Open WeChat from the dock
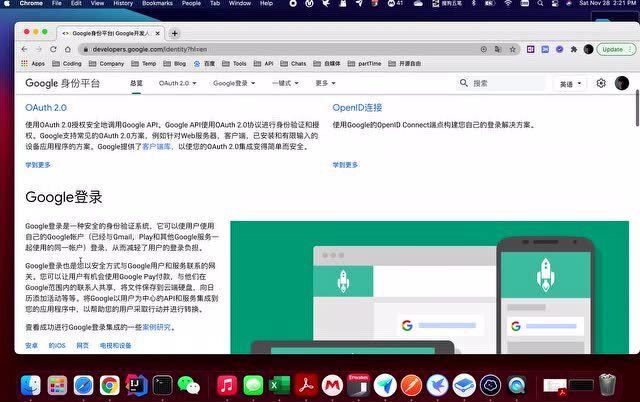This screenshot has height=402, width=640. coord(189,384)
